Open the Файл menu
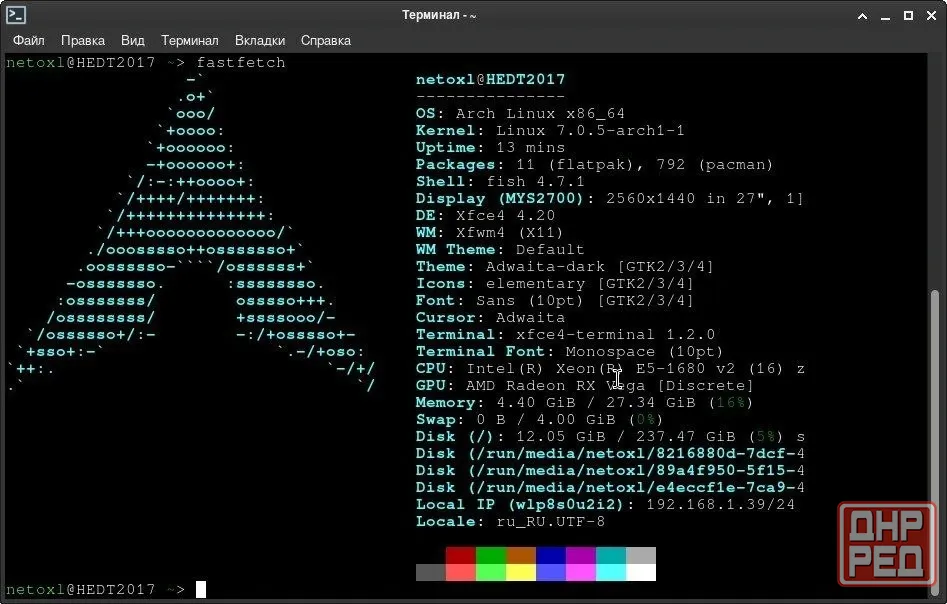This screenshot has height=604, width=947. [28, 40]
